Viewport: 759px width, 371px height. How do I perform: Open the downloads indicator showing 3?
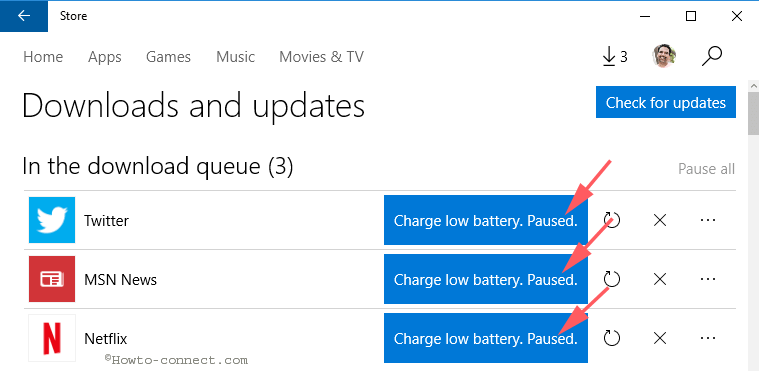(614, 57)
